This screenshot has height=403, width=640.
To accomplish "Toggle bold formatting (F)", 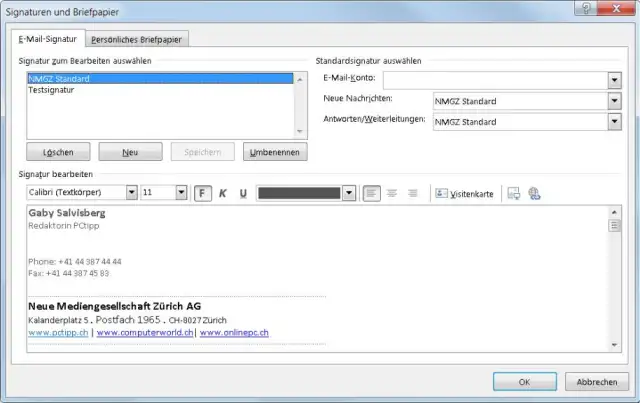I will tap(202, 193).
